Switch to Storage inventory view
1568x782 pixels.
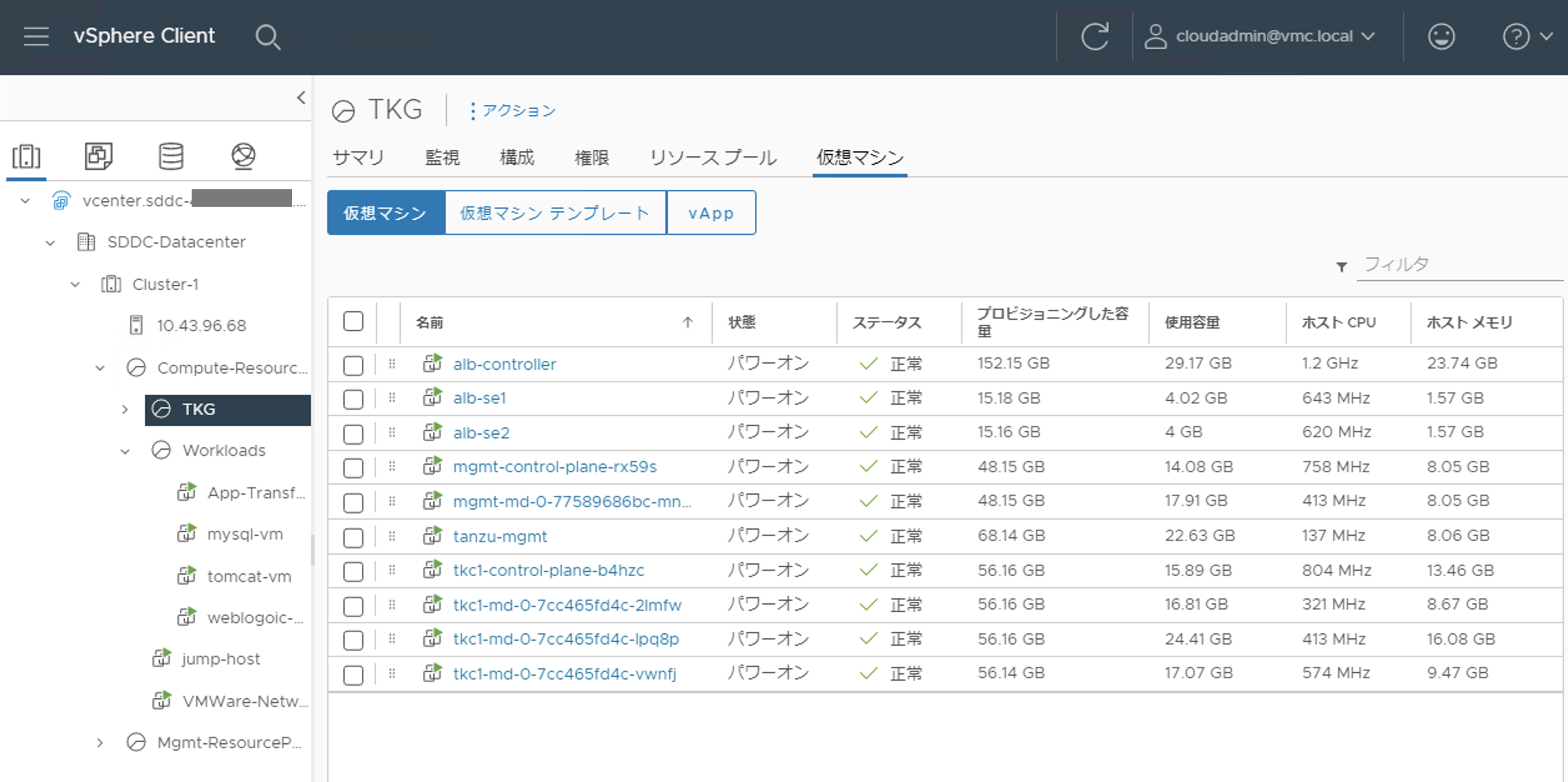171,156
